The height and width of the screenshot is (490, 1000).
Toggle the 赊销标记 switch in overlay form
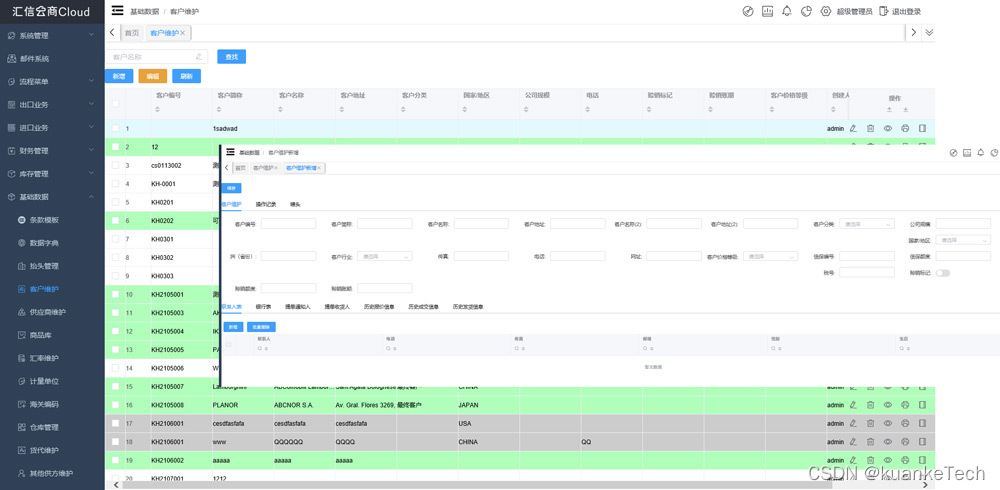[x=943, y=273]
